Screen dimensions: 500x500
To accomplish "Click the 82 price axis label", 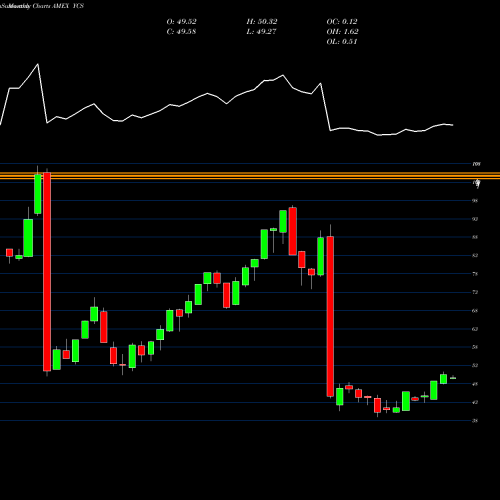I will (x=475, y=256).
